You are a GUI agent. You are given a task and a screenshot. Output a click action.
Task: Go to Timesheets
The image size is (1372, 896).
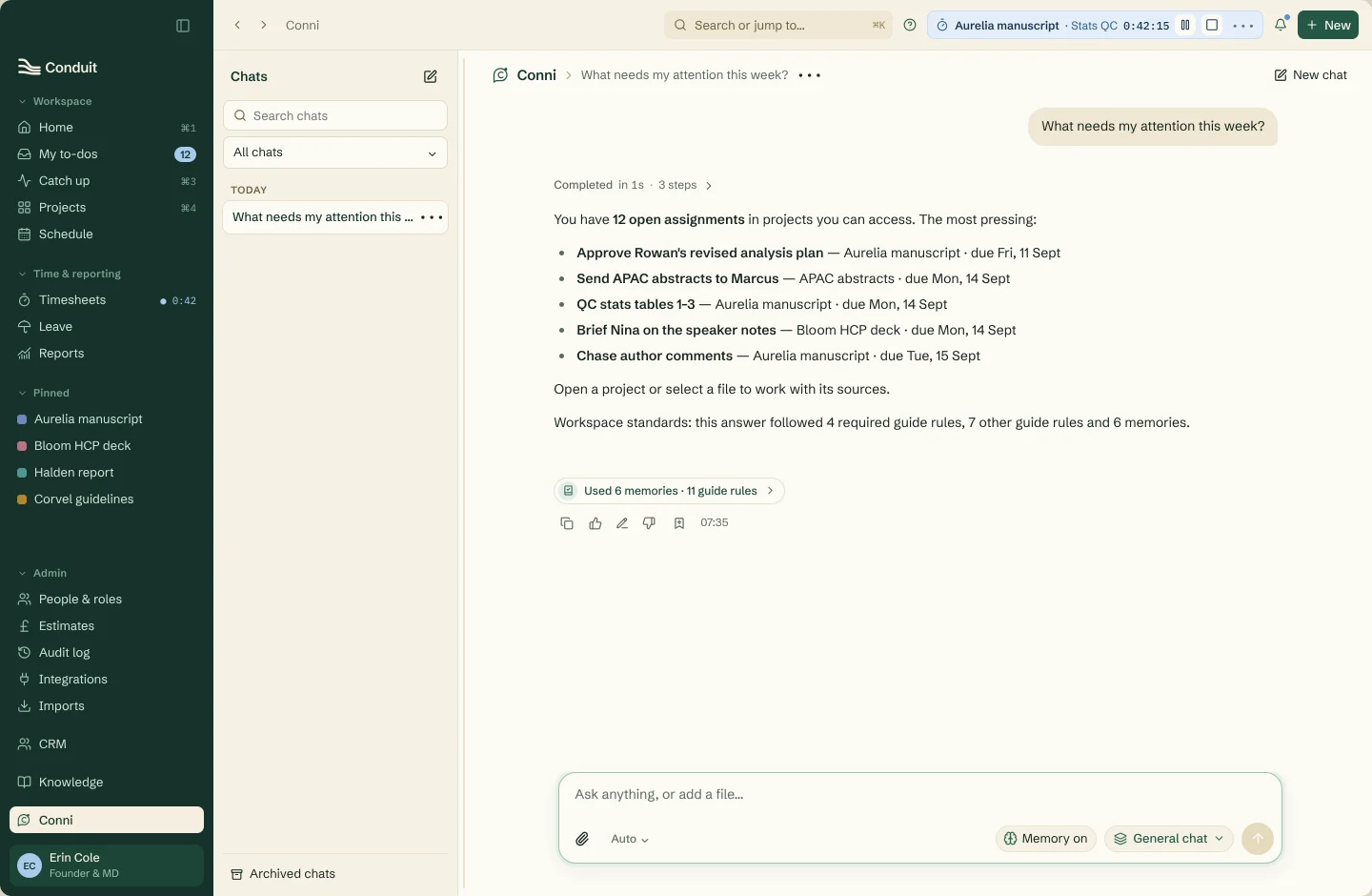107,300
